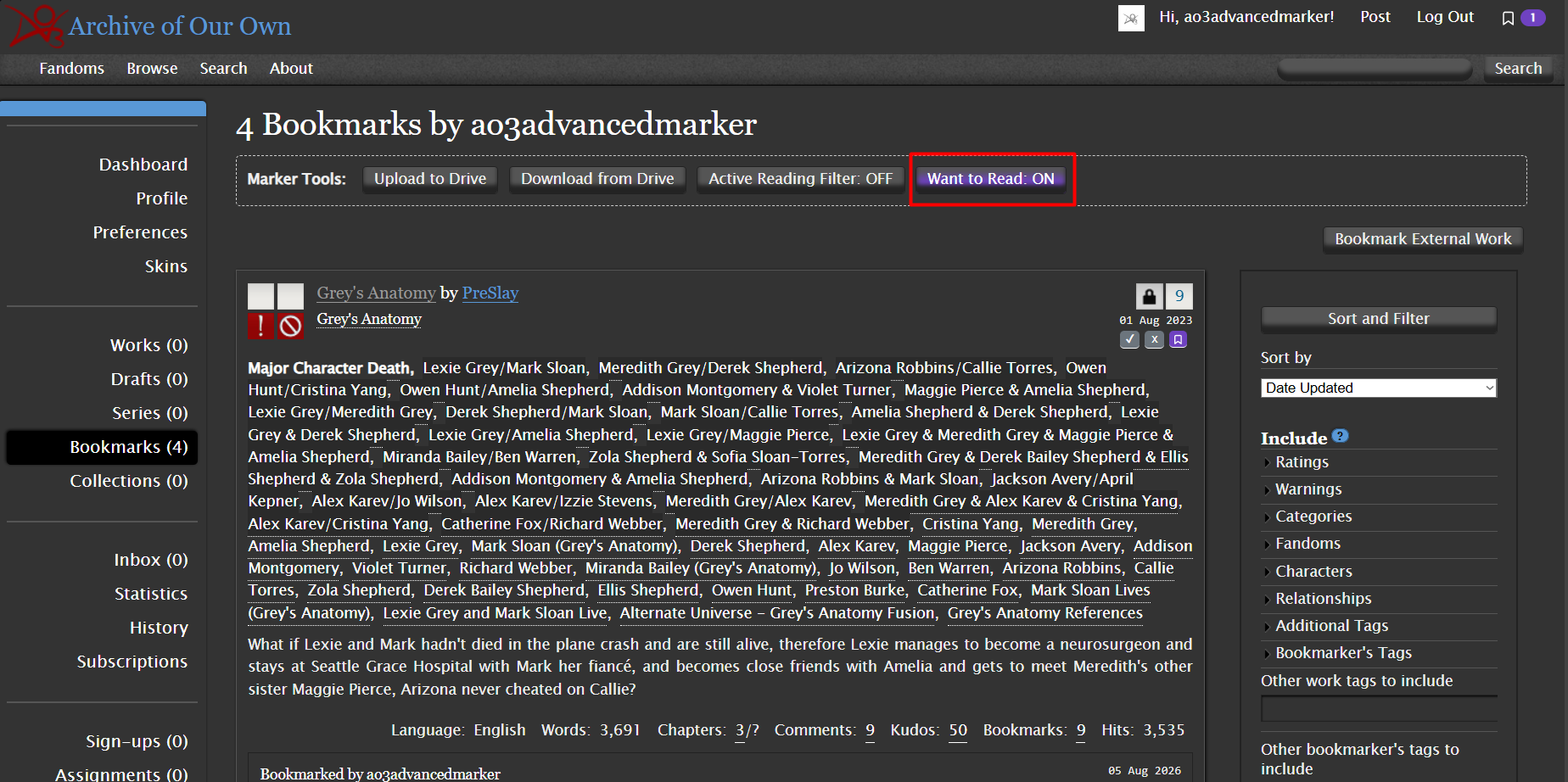The width and height of the screenshot is (1568, 782).
Task: Open the History sidebar link
Action: [159, 628]
